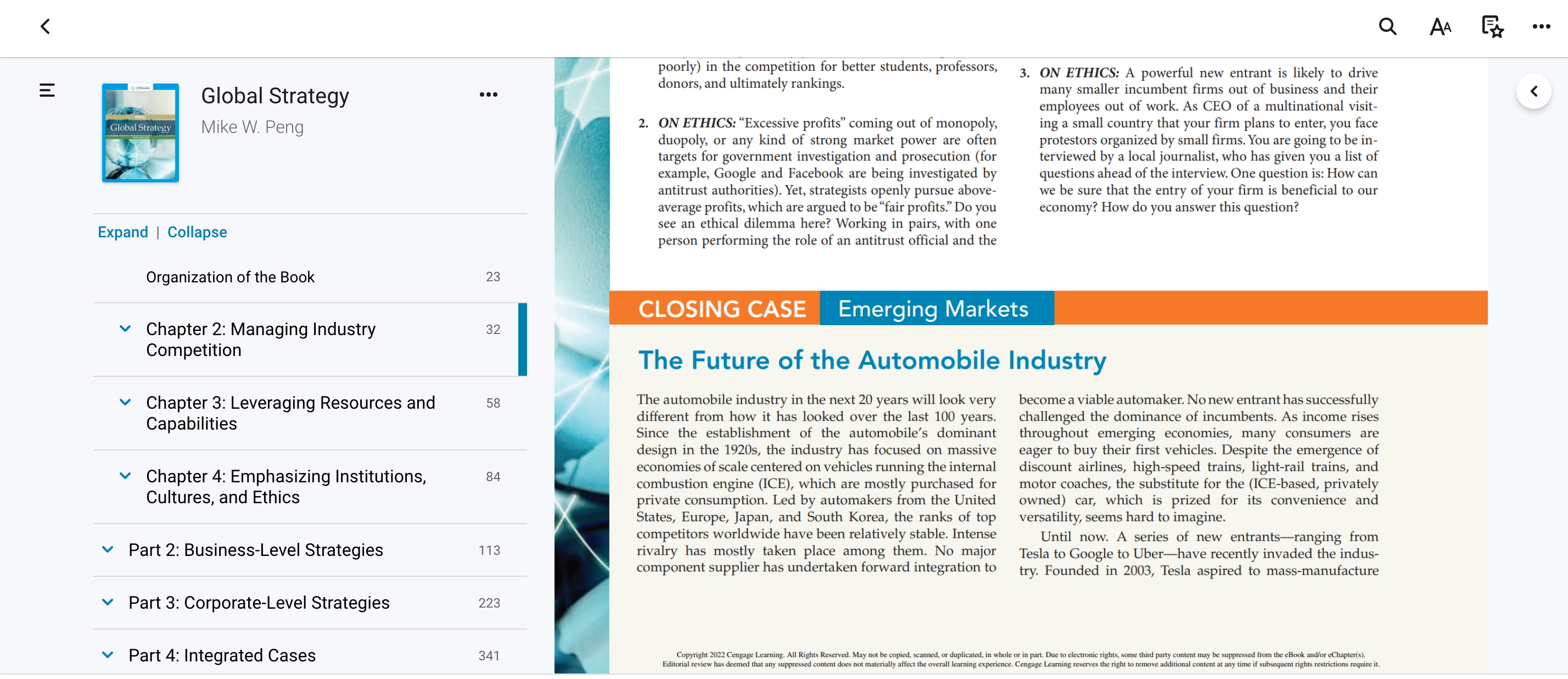Click page number 223
The width and height of the screenshot is (1568, 679).
tap(489, 604)
